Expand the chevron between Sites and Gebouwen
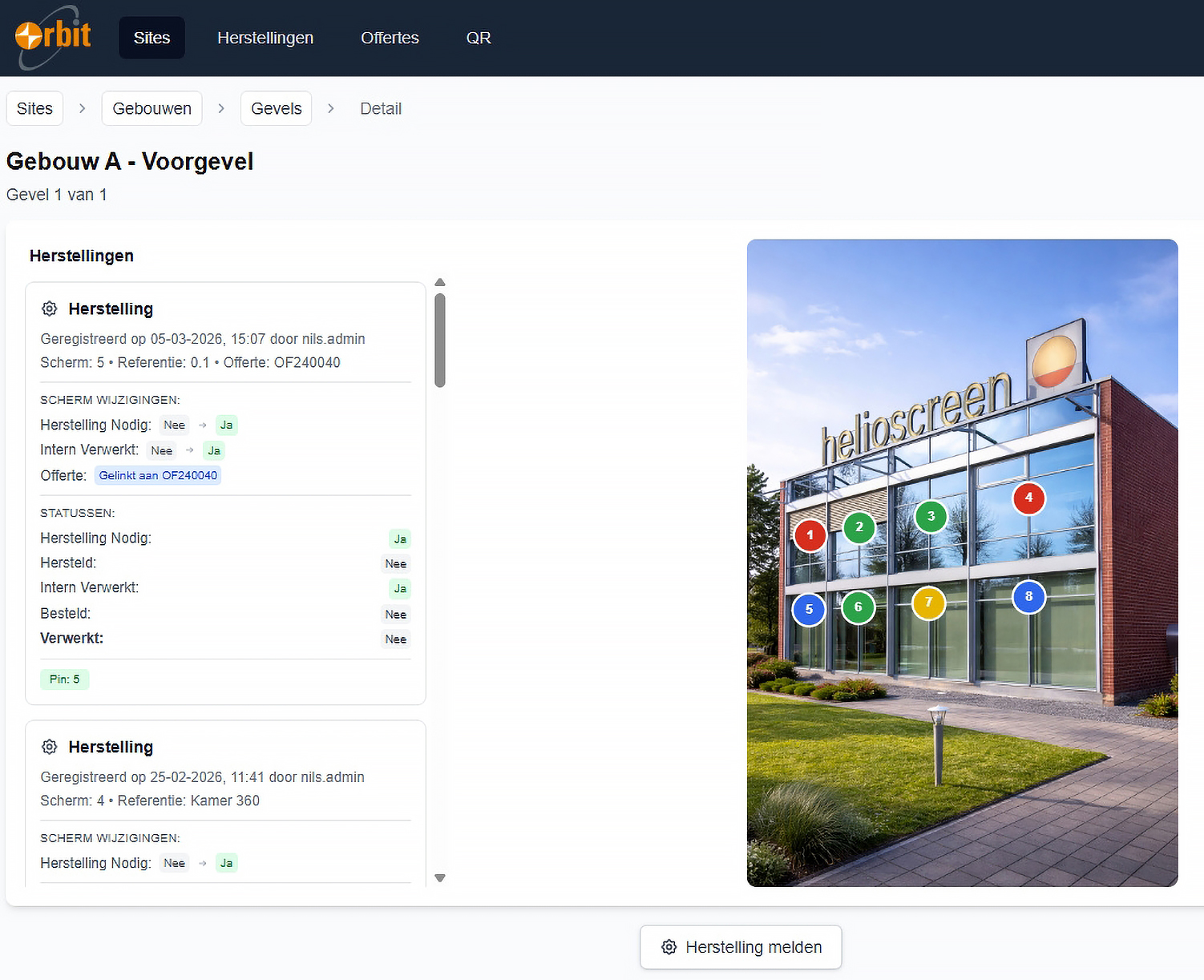The height and width of the screenshot is (980, 1204). (x=82, y=108)
